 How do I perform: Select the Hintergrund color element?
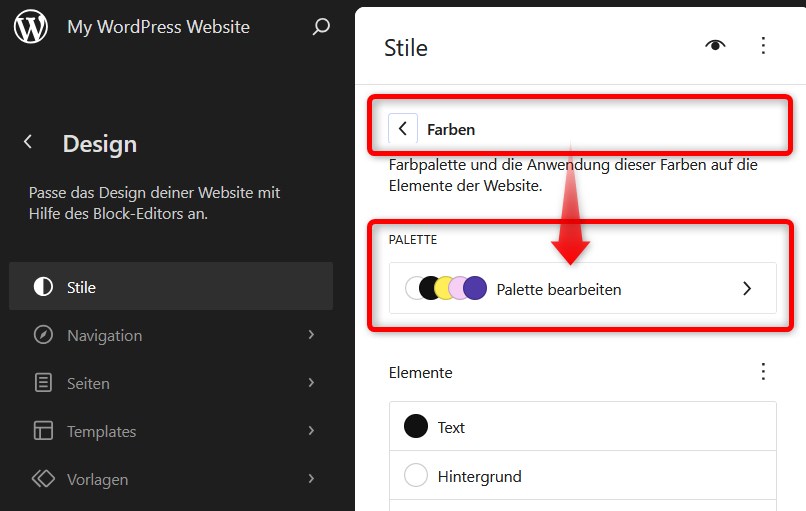click(582, 476)
